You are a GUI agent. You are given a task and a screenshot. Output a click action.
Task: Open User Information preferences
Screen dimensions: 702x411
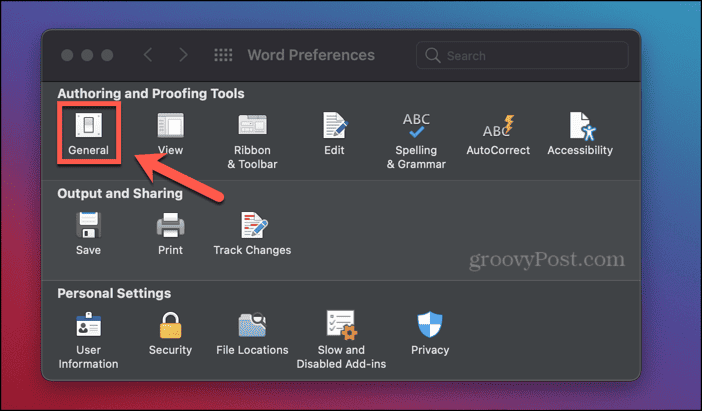pos(89,340)
